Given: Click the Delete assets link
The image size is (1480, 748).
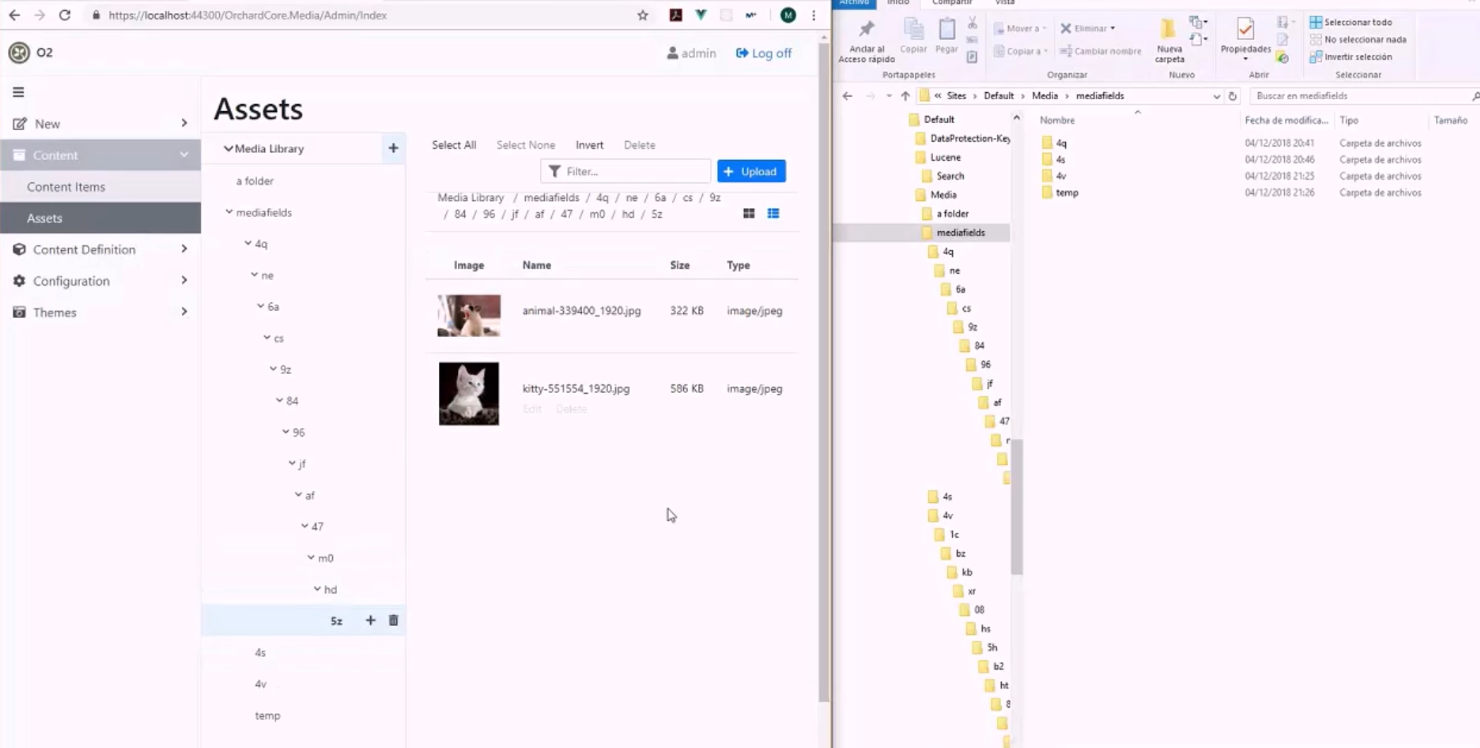Looking at the screenshot, I should coord(639,145).
